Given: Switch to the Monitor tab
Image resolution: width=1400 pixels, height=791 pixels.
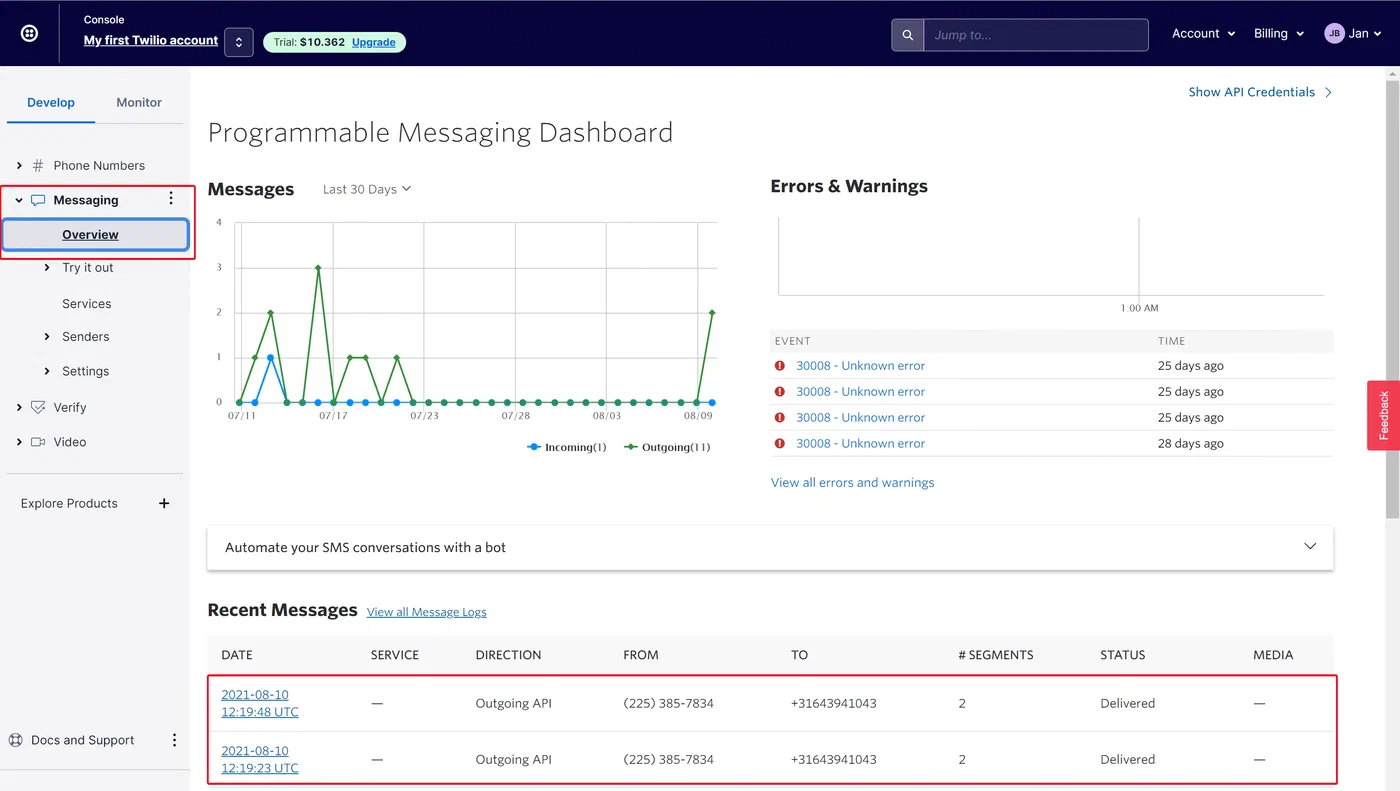Looking at the screenshot, I should pyautogui.click(x=139, y=102).
